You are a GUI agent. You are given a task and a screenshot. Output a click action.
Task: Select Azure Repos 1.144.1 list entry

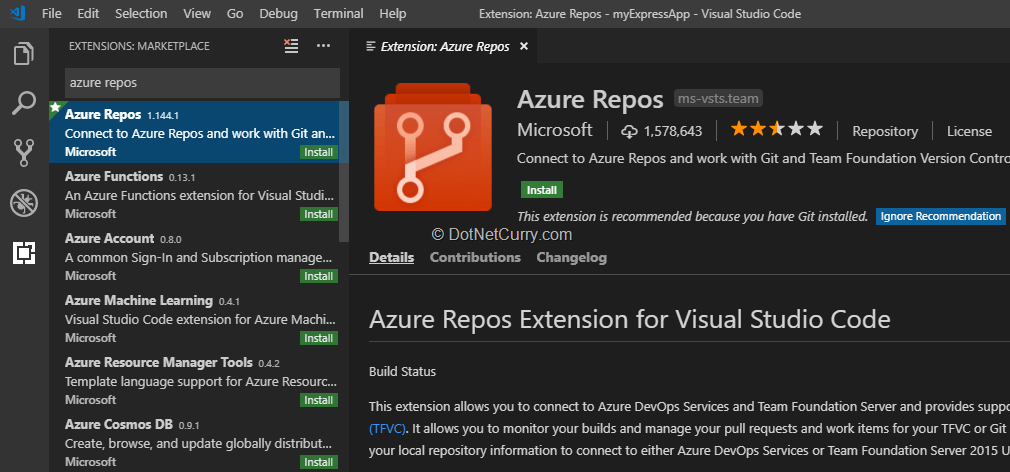199,132
